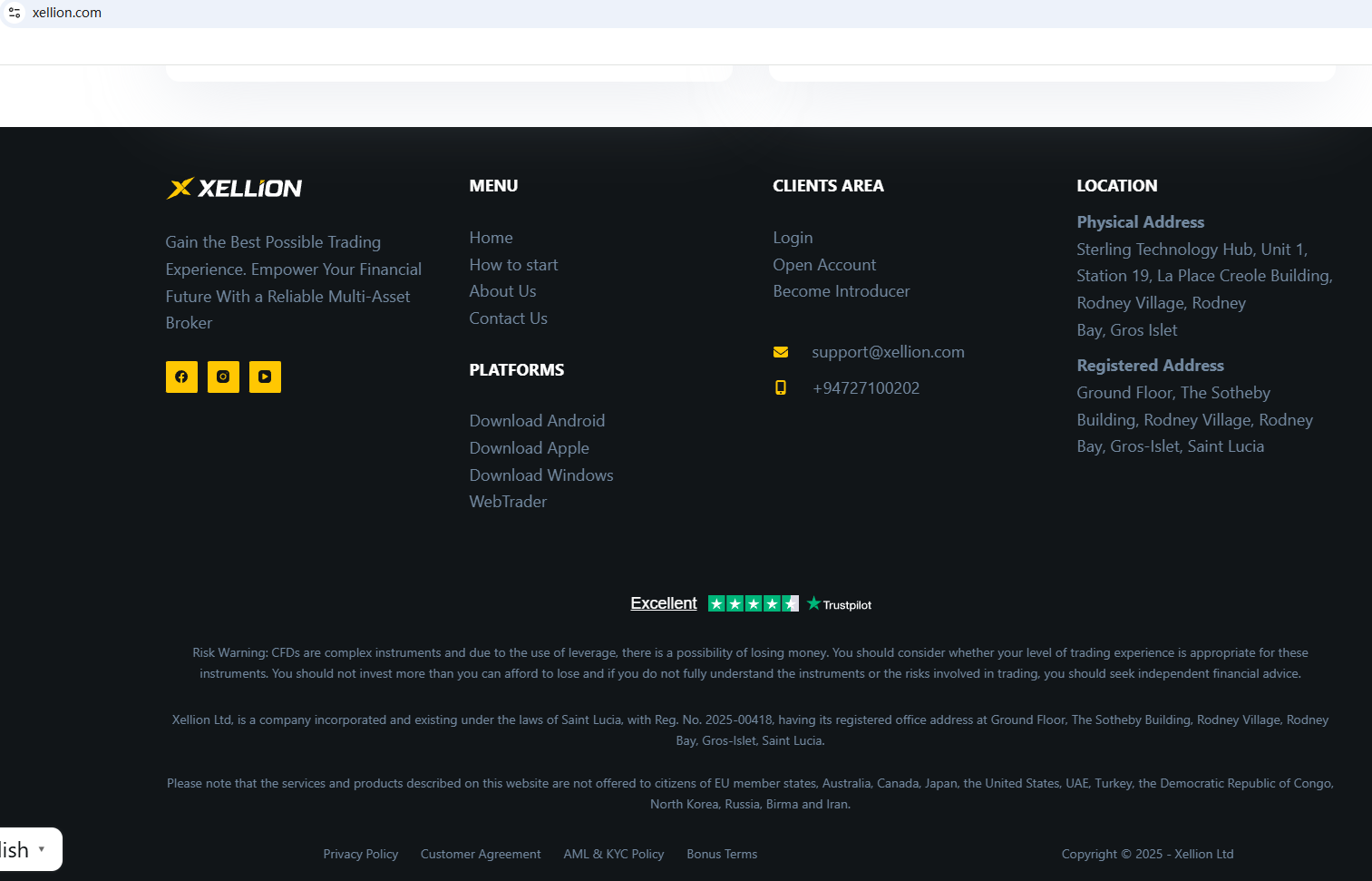Follow the Download Android link

pos(537,421)
